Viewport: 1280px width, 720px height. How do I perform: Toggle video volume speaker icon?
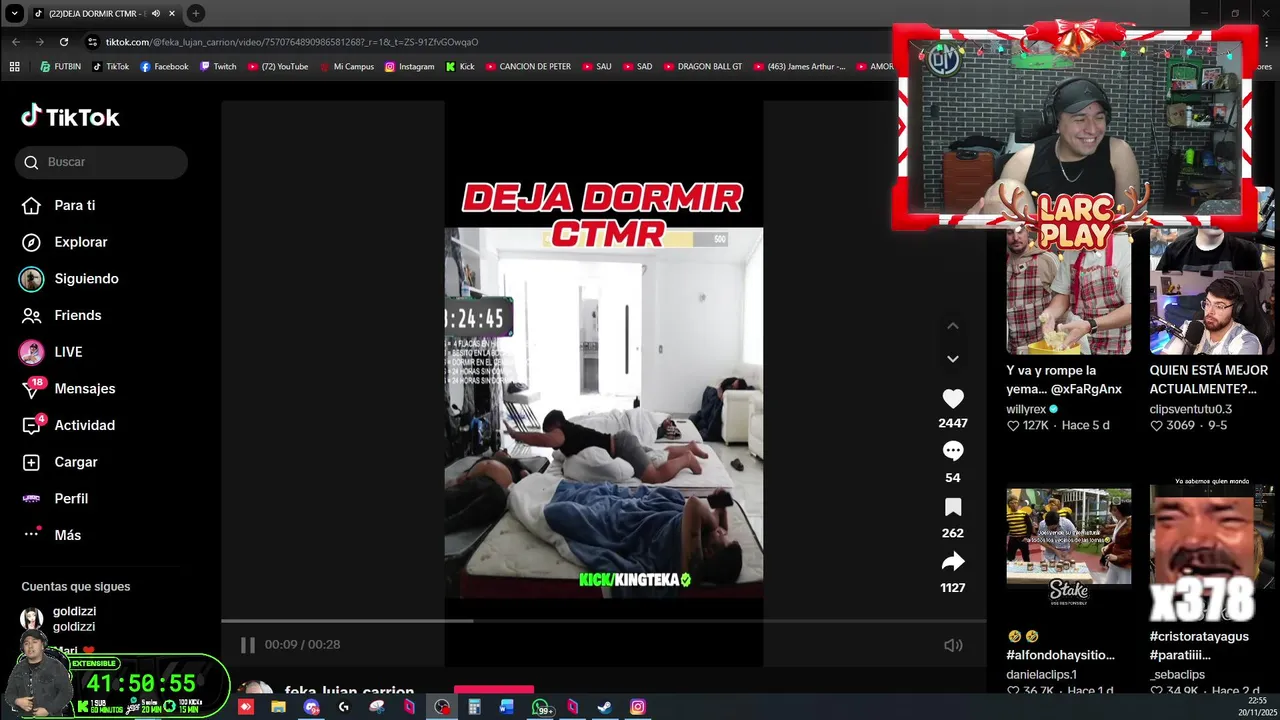[953, 645]
